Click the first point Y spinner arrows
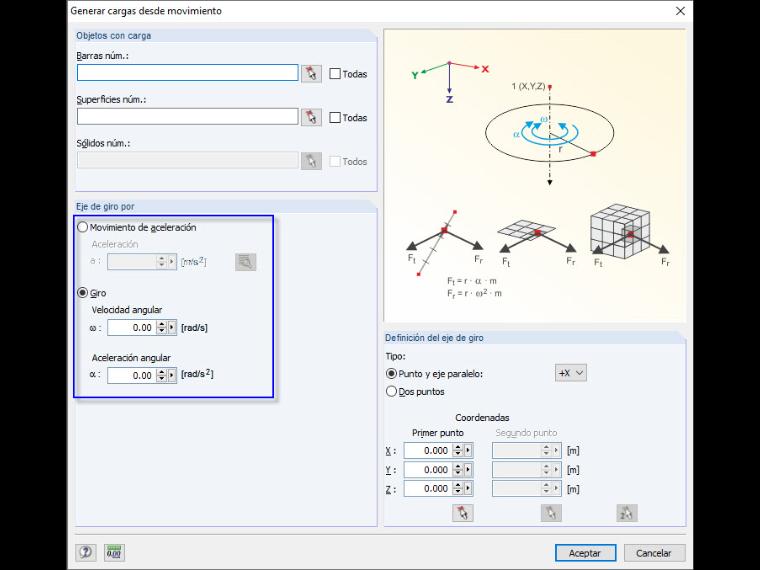This screenshot has width=760, height=570. 458,470
